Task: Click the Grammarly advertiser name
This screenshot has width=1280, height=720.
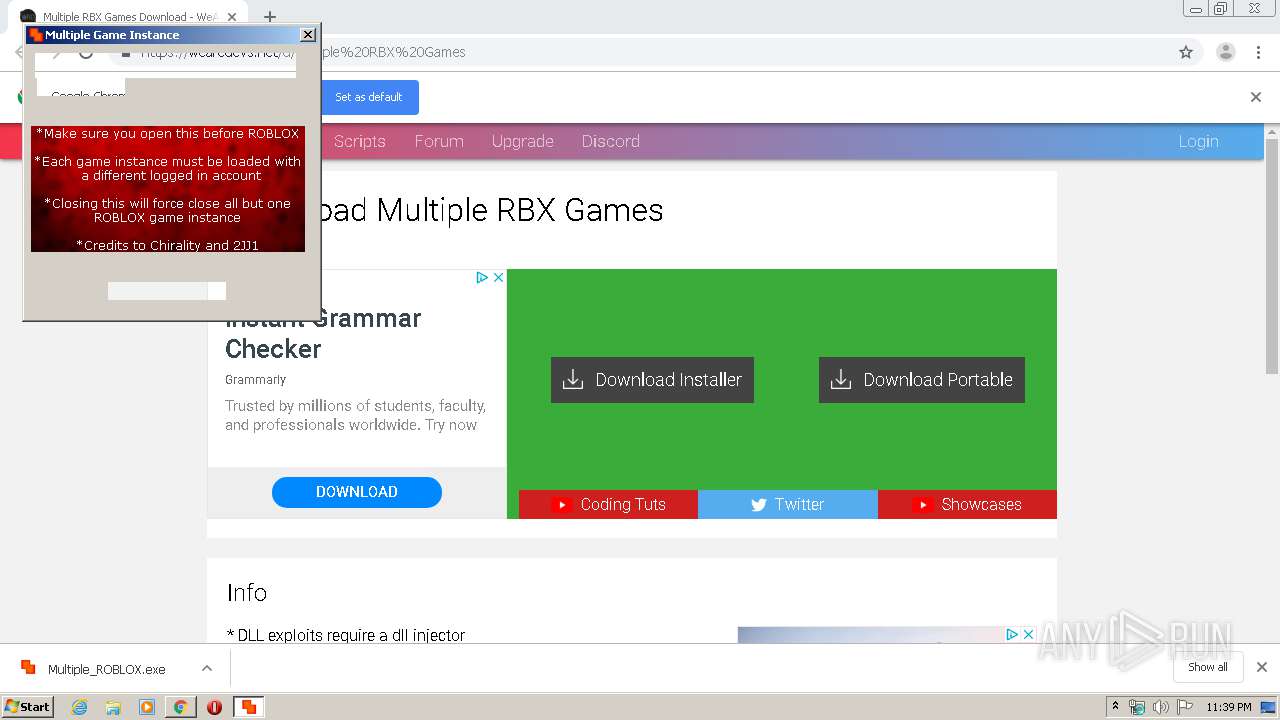Action: tap(255, 380)
